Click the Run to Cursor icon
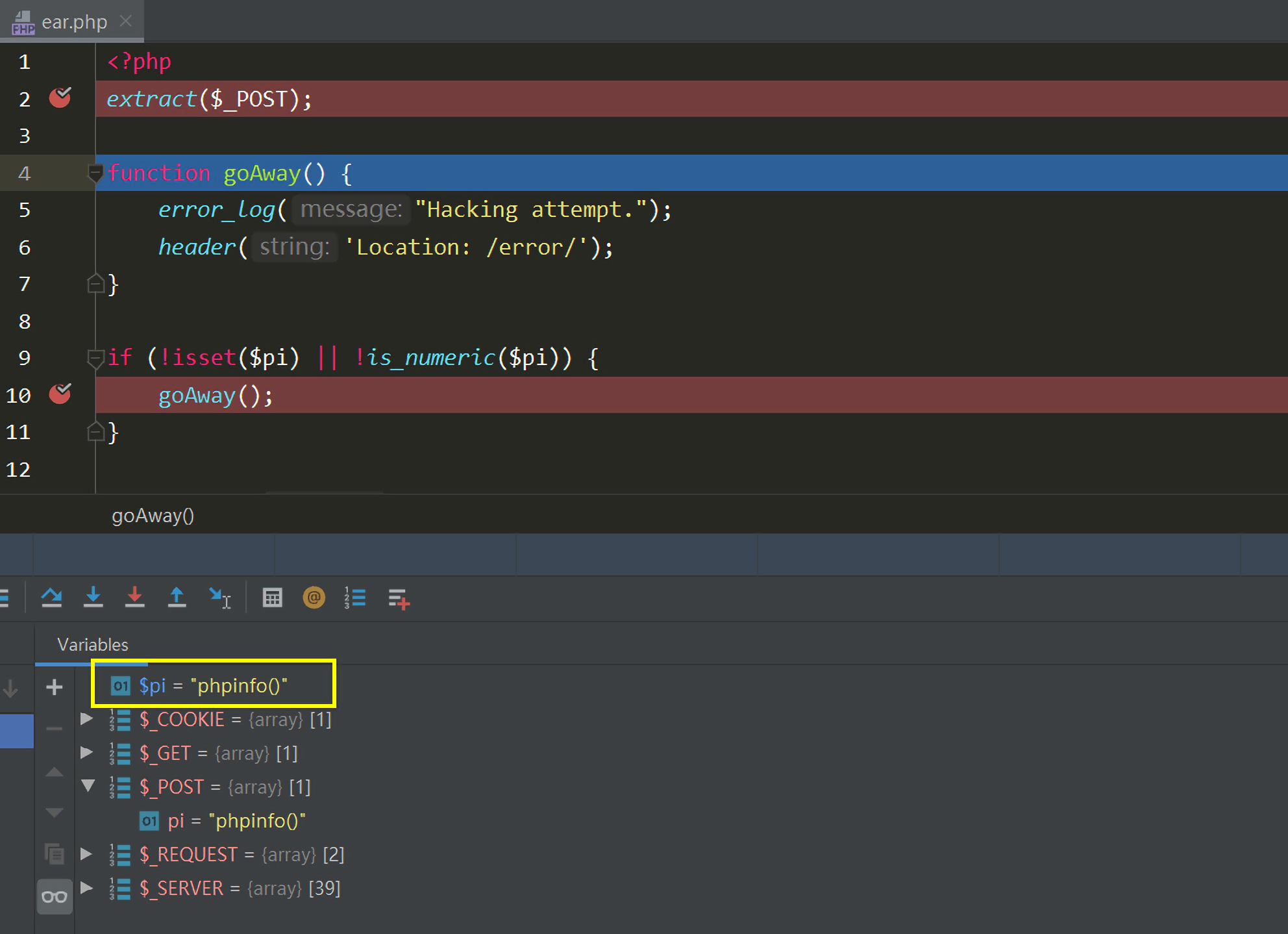The width and height of the screenshot is (1288, 934). [x=220, y=598]
